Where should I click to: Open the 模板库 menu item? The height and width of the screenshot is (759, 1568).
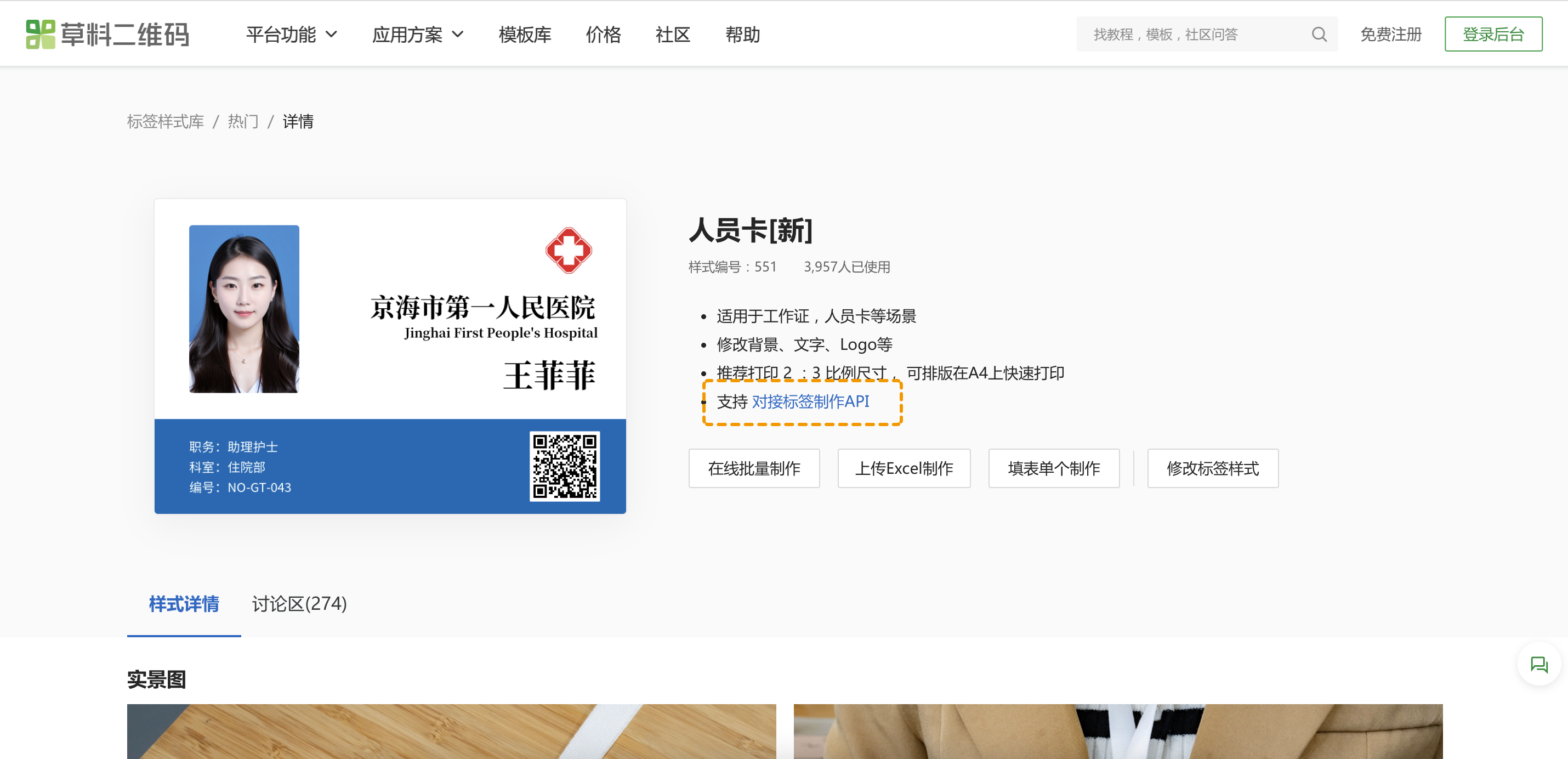click(525, 35)
